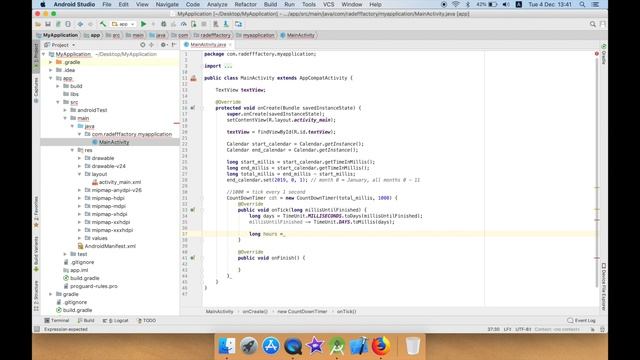Viewport: 640px width, 360px height.
Task: Open the App Store from the Dock
Action: click(271, 346)
